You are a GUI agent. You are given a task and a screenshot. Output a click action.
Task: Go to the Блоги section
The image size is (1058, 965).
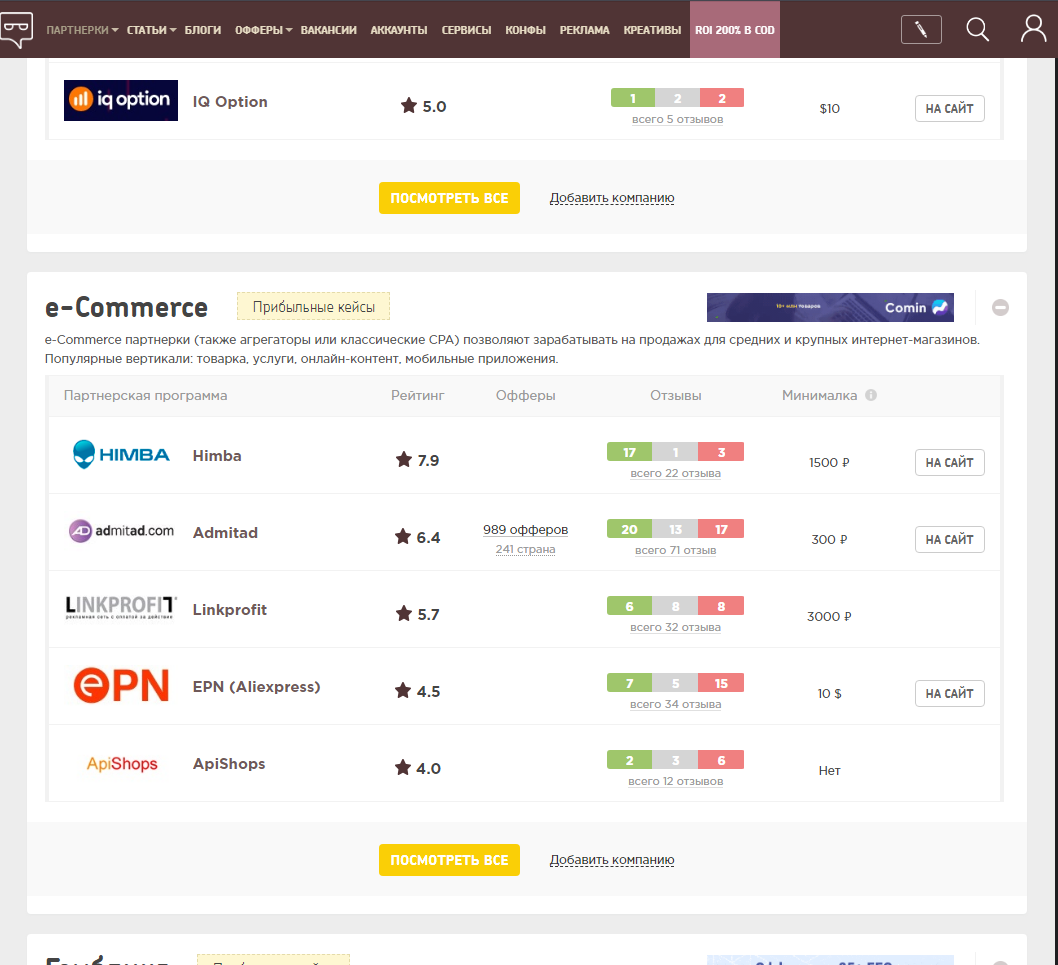tap(203, 30)
